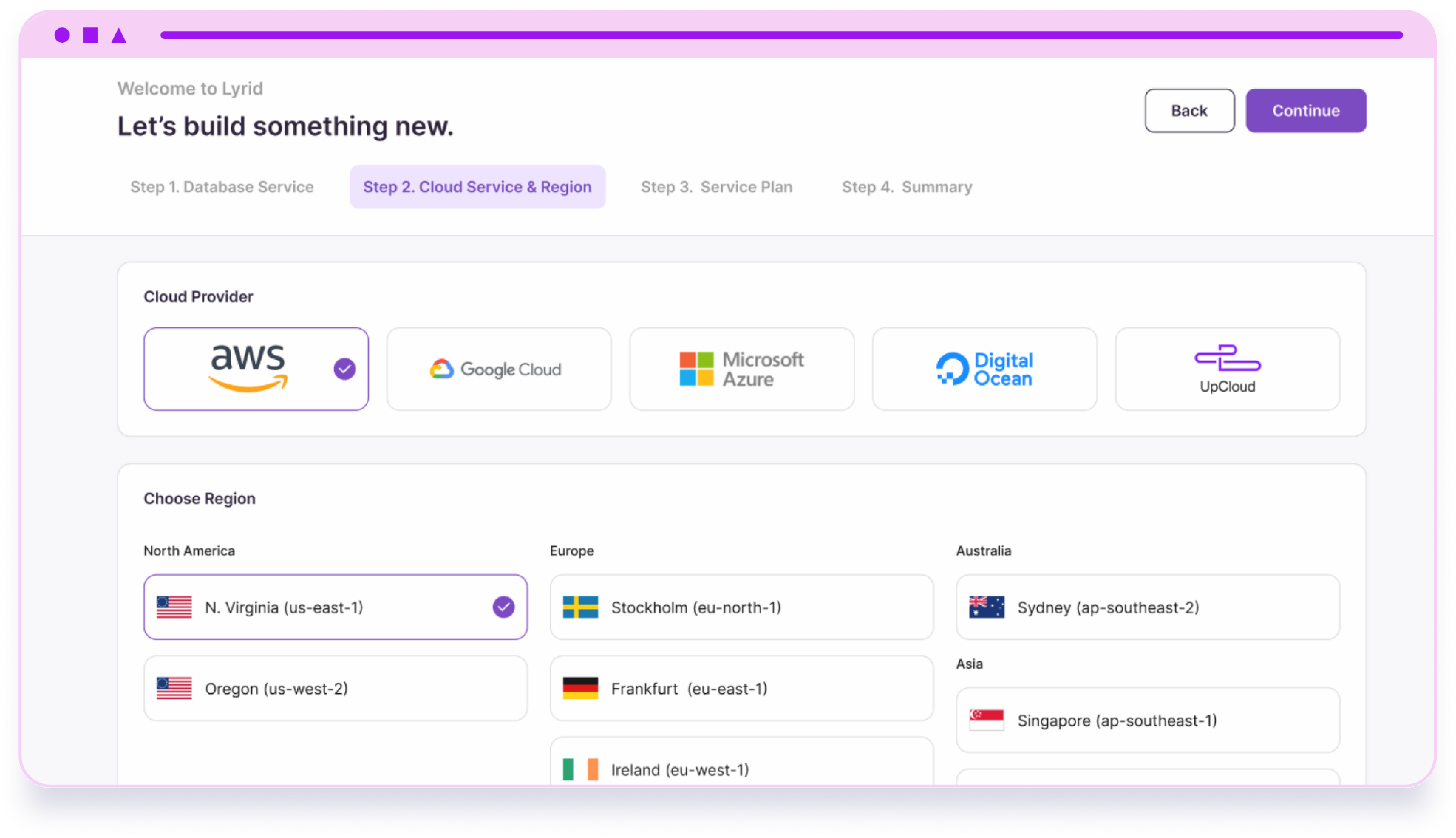The width and height of the screenshot is (1456, 838).
Task: Click the Australian flag next to Sydney
Action: [987, 607]
